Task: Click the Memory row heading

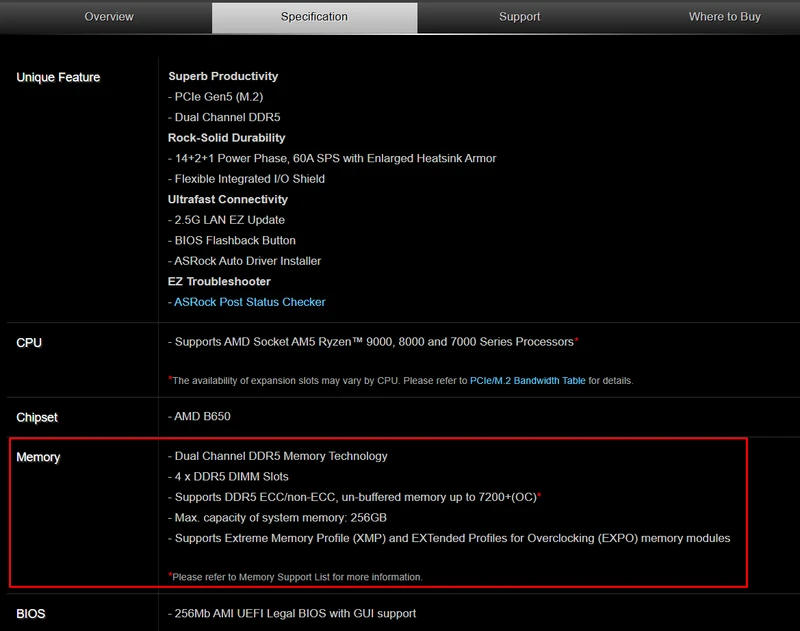Action: 38,457
